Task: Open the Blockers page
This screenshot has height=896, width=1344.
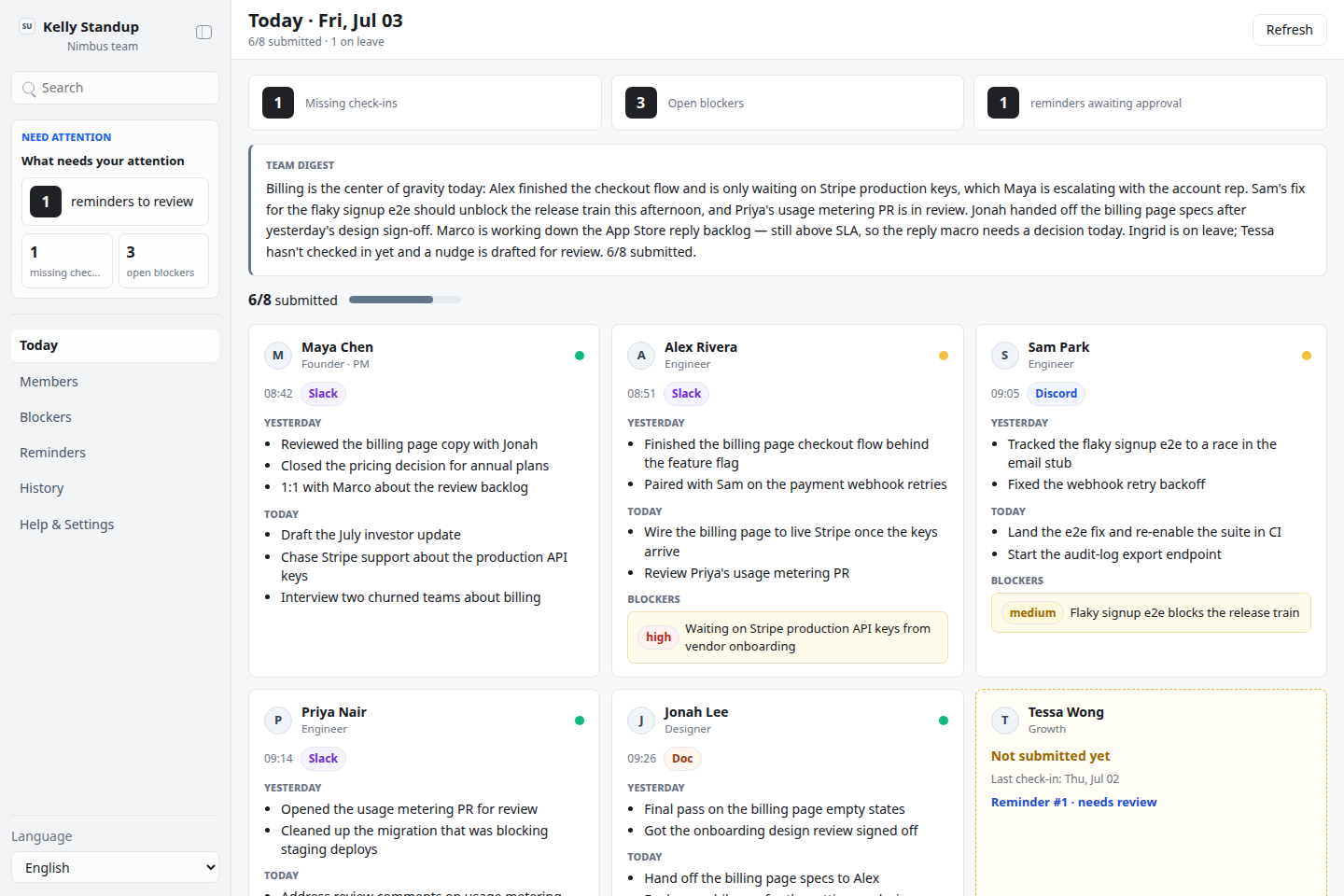Action: [x=115, y=417]
